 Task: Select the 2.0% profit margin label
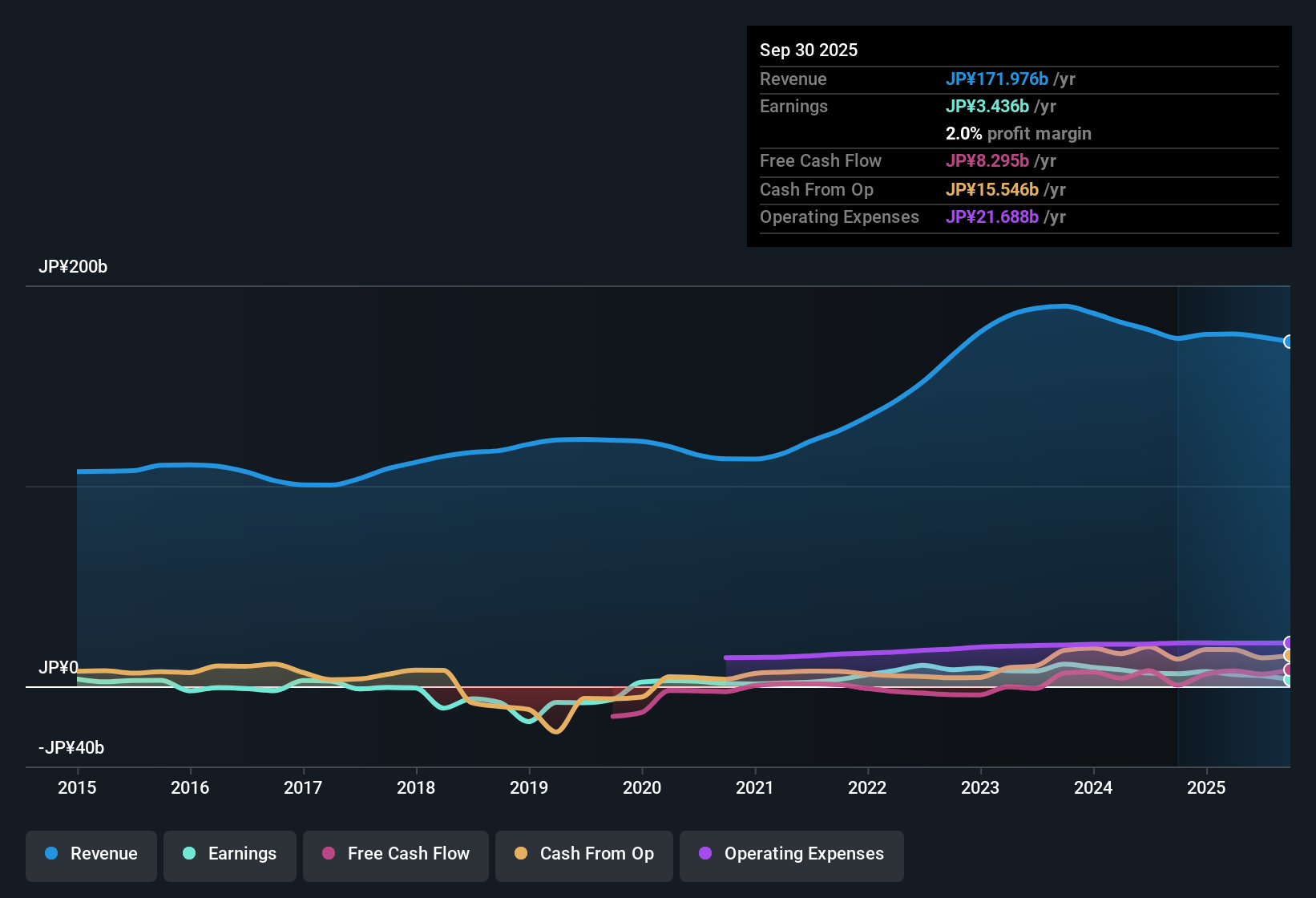click(x=1018, y=134)
